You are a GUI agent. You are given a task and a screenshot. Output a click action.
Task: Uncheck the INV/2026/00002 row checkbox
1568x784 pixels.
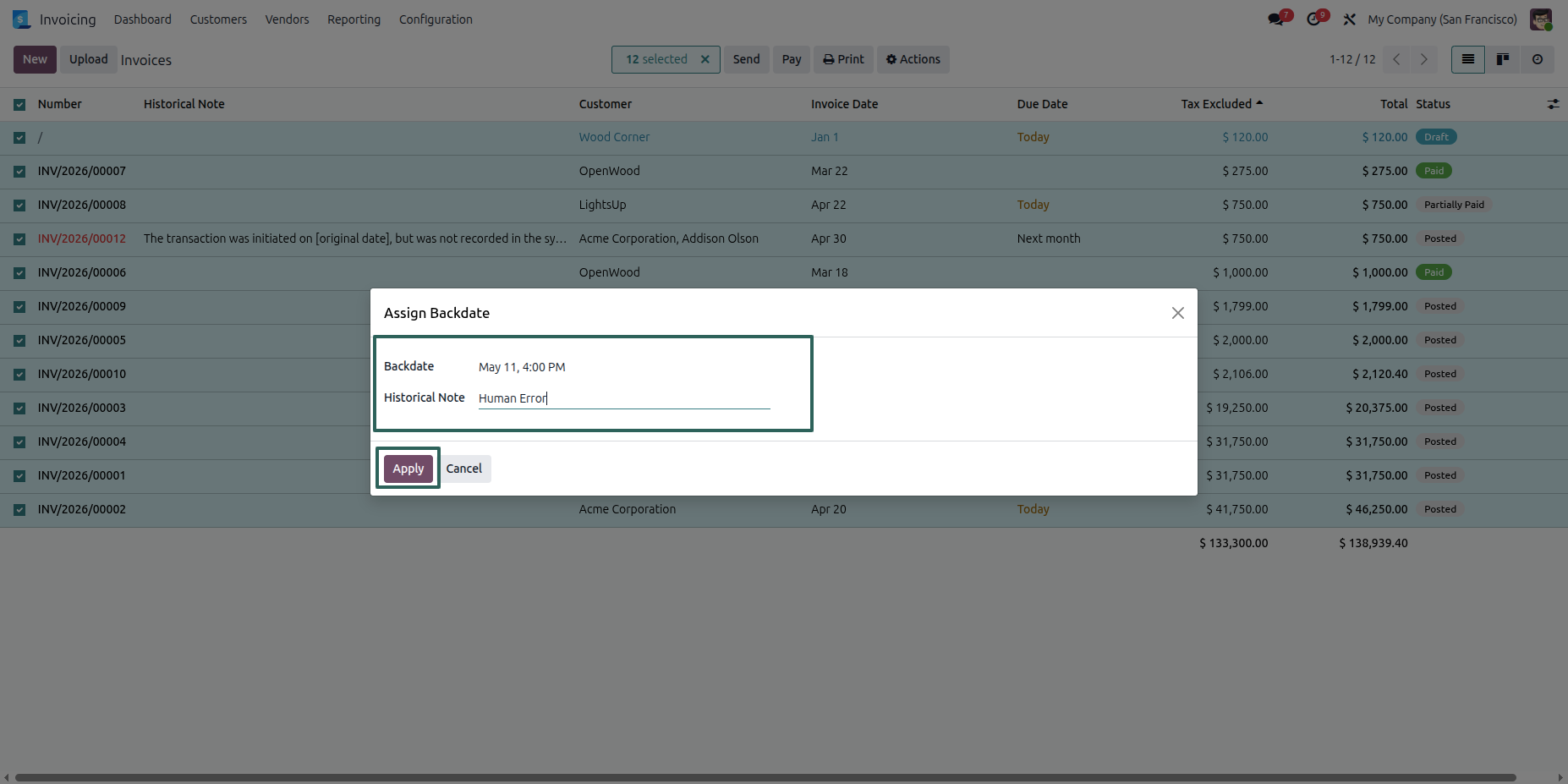coord(19,510)
